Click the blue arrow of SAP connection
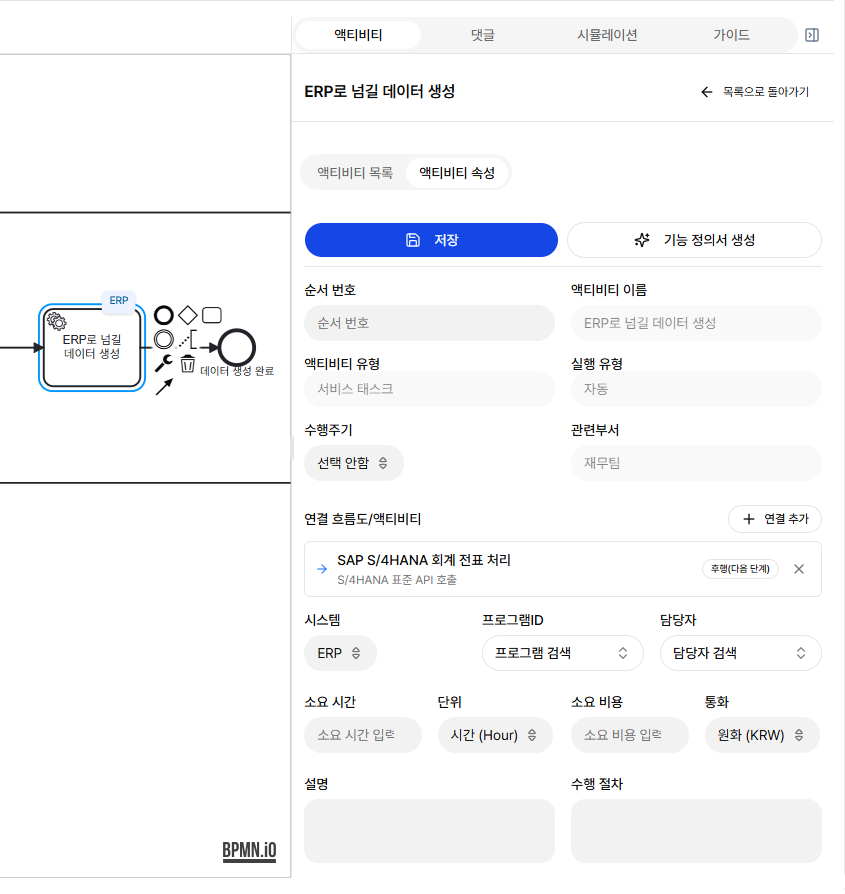845x894 pixels. tap(322, 569)
